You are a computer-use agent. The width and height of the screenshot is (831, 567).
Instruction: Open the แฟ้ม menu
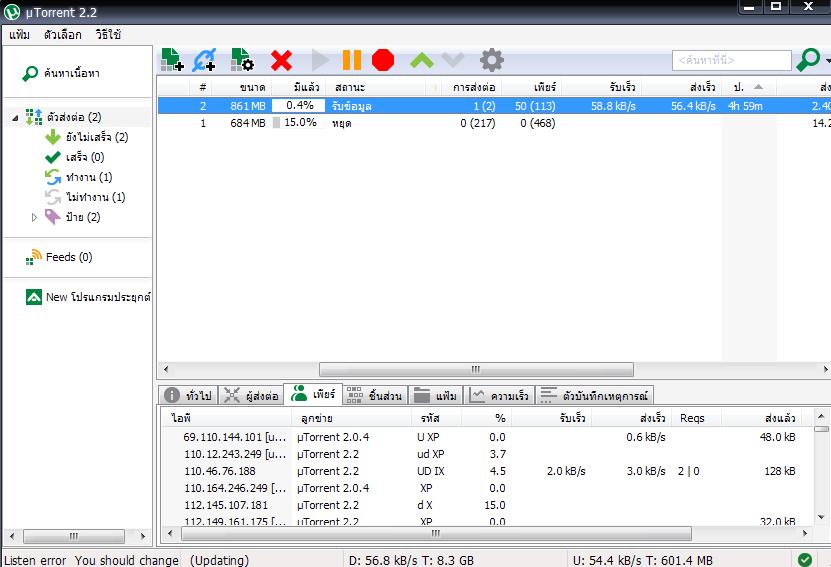[20, 34]
